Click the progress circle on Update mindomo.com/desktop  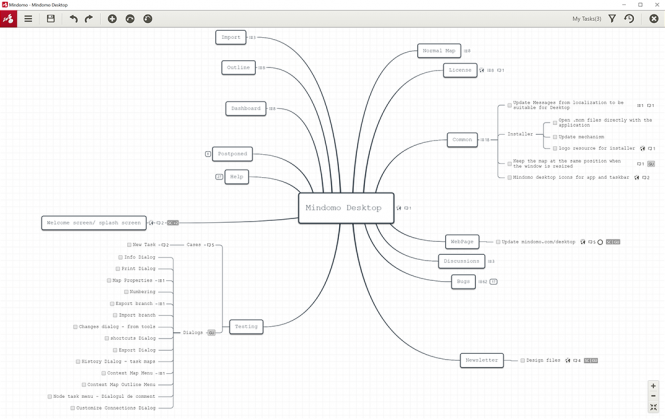[600, 242]
